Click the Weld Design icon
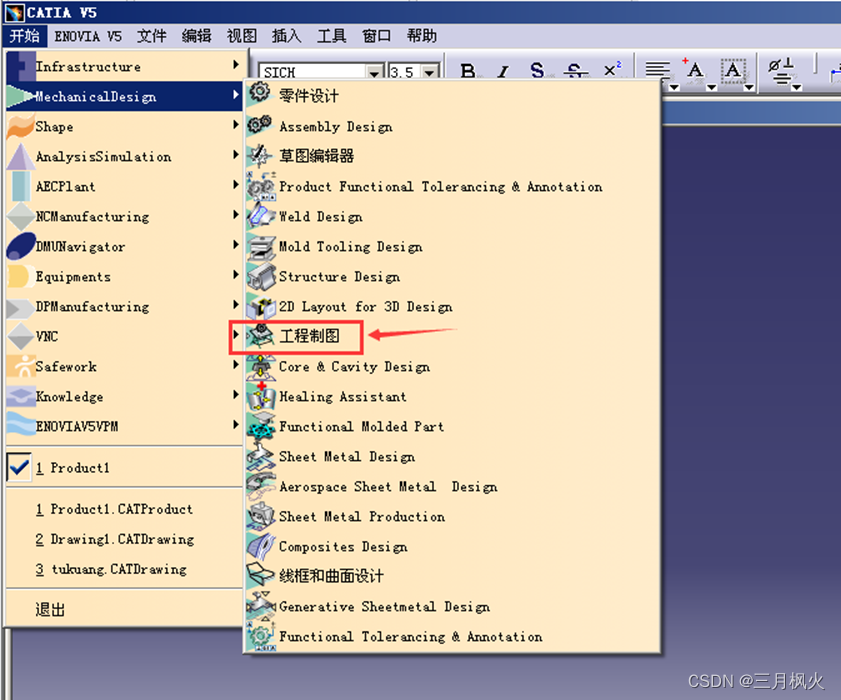This screenshot has width=841, height=700. point(261,216)
